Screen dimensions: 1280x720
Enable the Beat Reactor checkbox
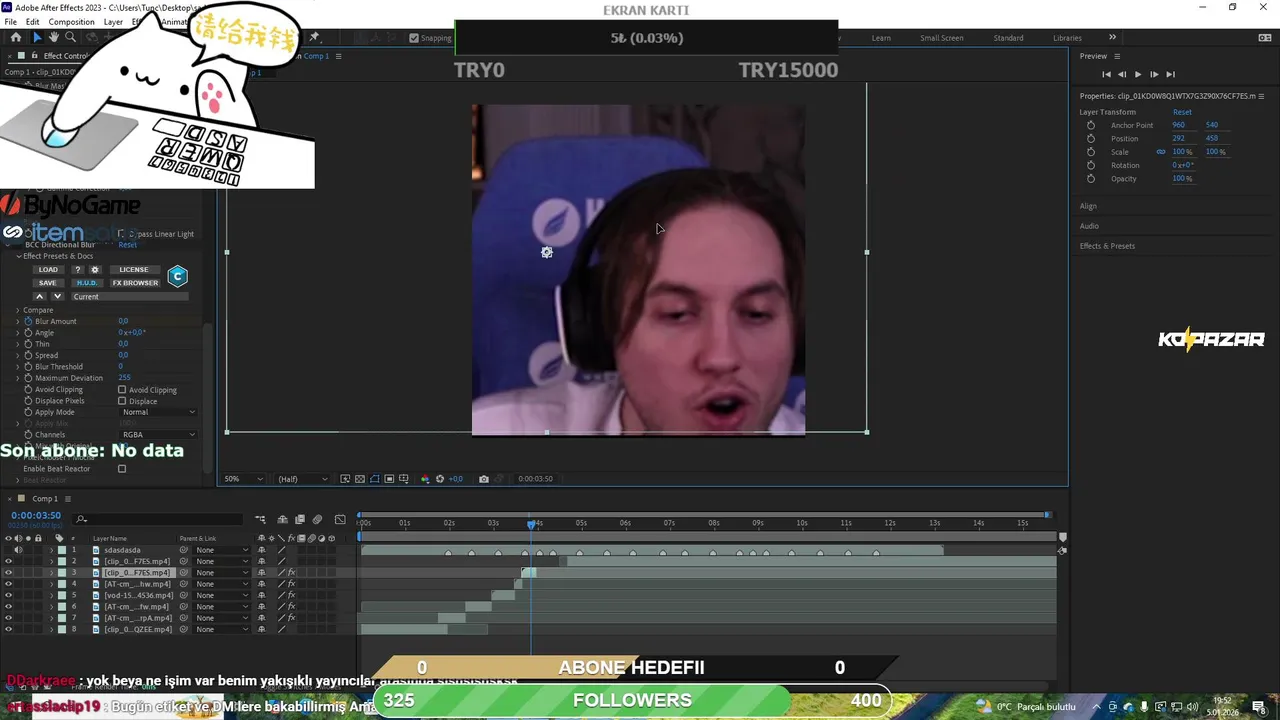point(122,469)
